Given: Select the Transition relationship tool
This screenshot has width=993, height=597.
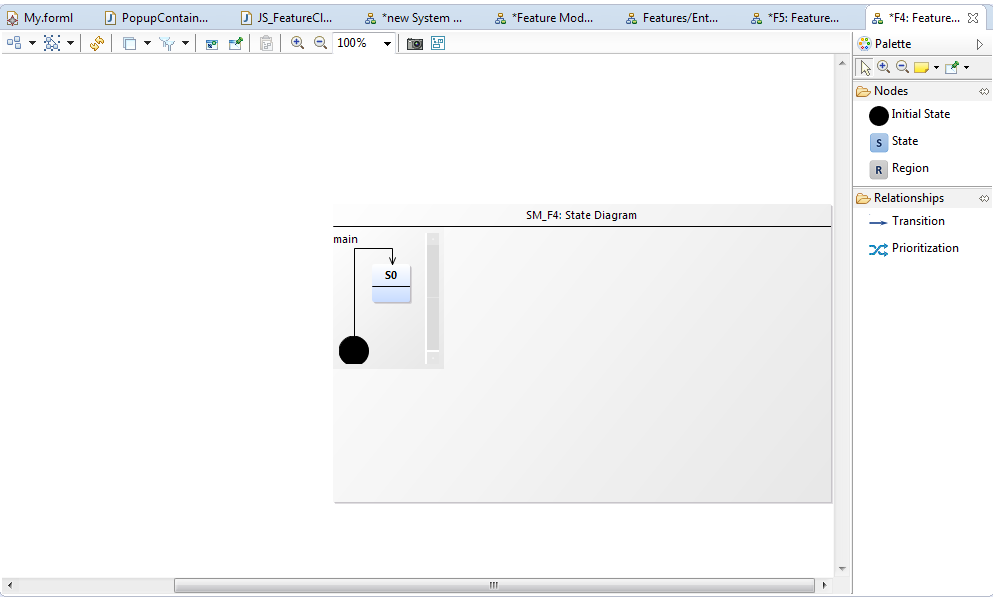Looking at the screenshot, I should [x=907, y=222].
